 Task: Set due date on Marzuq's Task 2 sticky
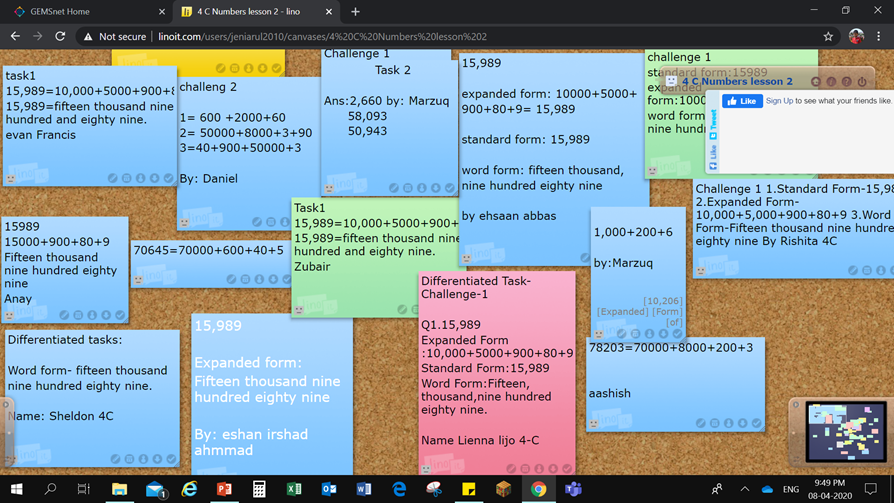tap(408, 188)
